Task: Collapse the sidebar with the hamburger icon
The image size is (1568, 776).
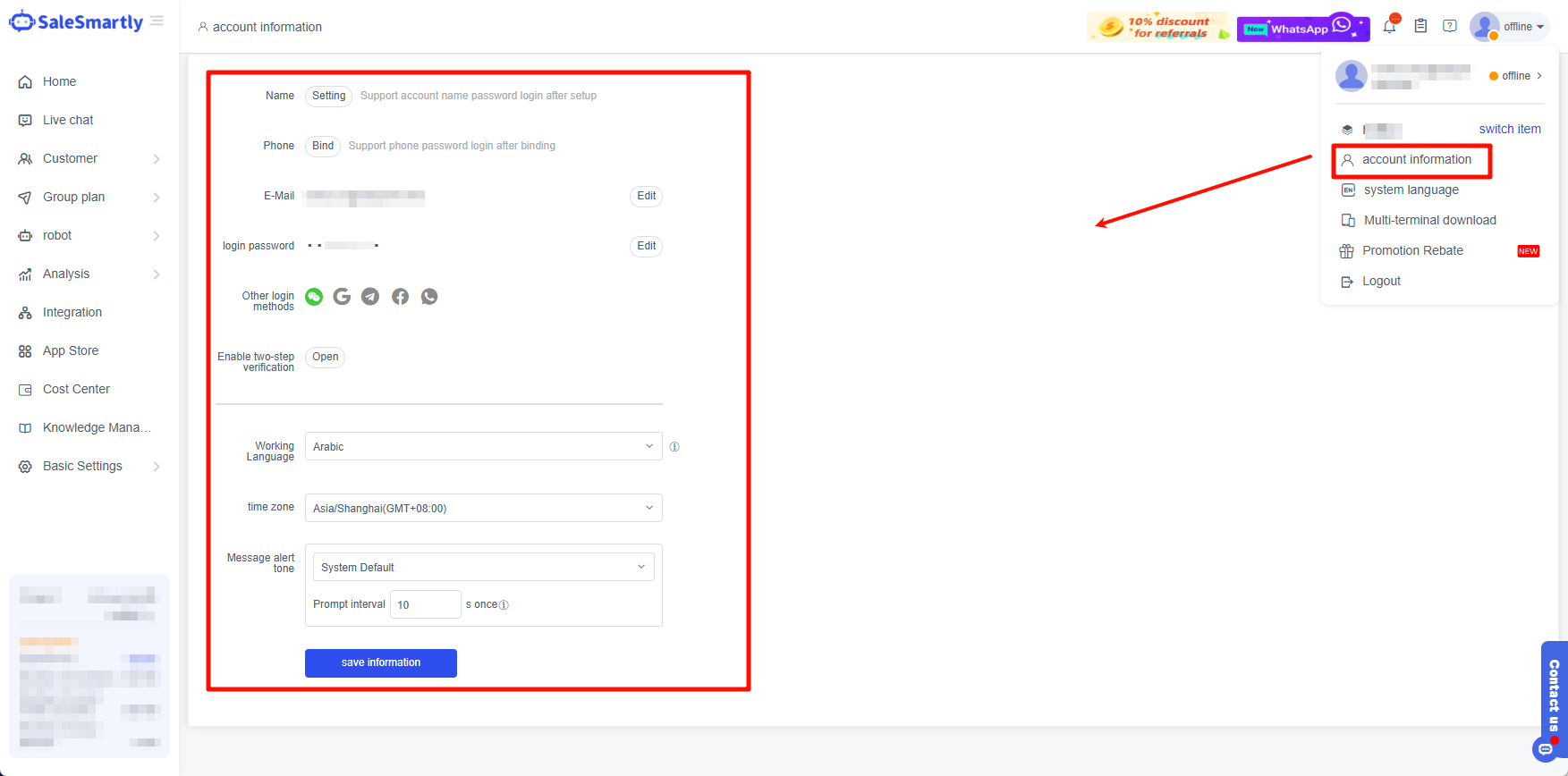Action: pos(157,21)
